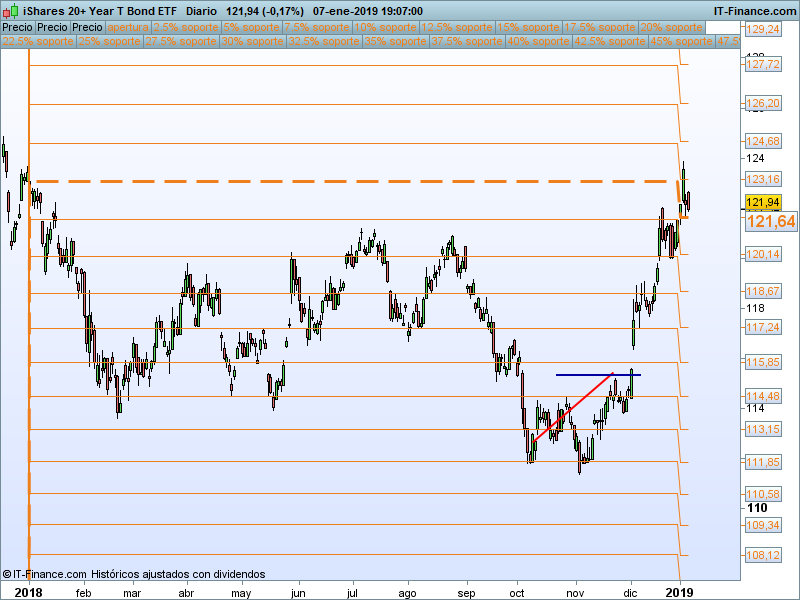Image resolution: width=800 pixels, height=600 pixels.
Task: Select the '2.5% soporte' indicator label
Action: [x=186, y=28]
